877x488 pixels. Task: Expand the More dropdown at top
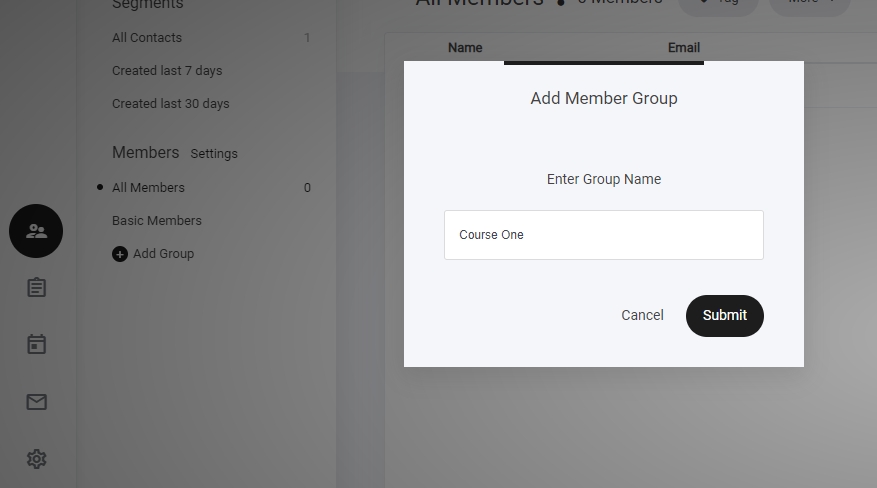(809, 4)
